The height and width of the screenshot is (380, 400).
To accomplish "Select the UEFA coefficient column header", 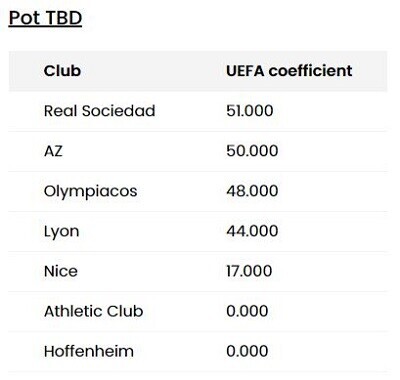I will 289,71.
